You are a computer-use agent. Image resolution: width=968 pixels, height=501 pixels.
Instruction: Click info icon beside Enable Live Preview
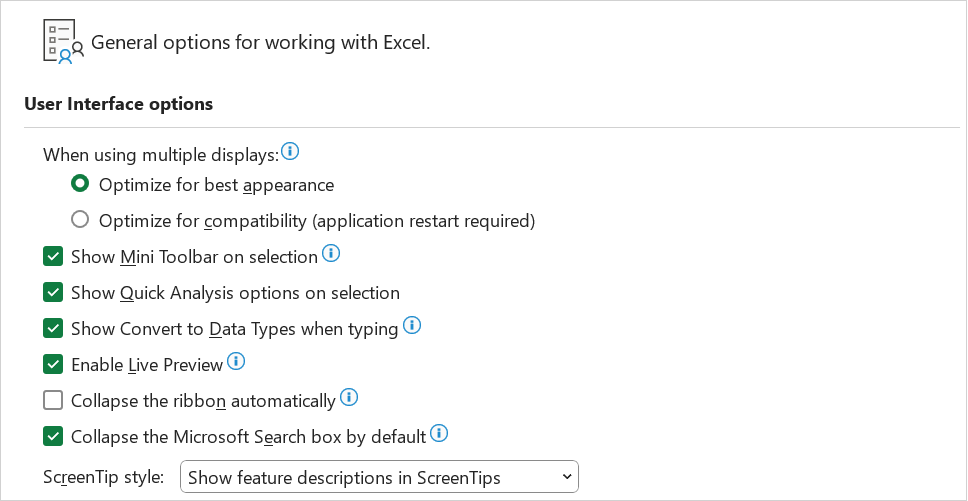(x=236, y=362)
